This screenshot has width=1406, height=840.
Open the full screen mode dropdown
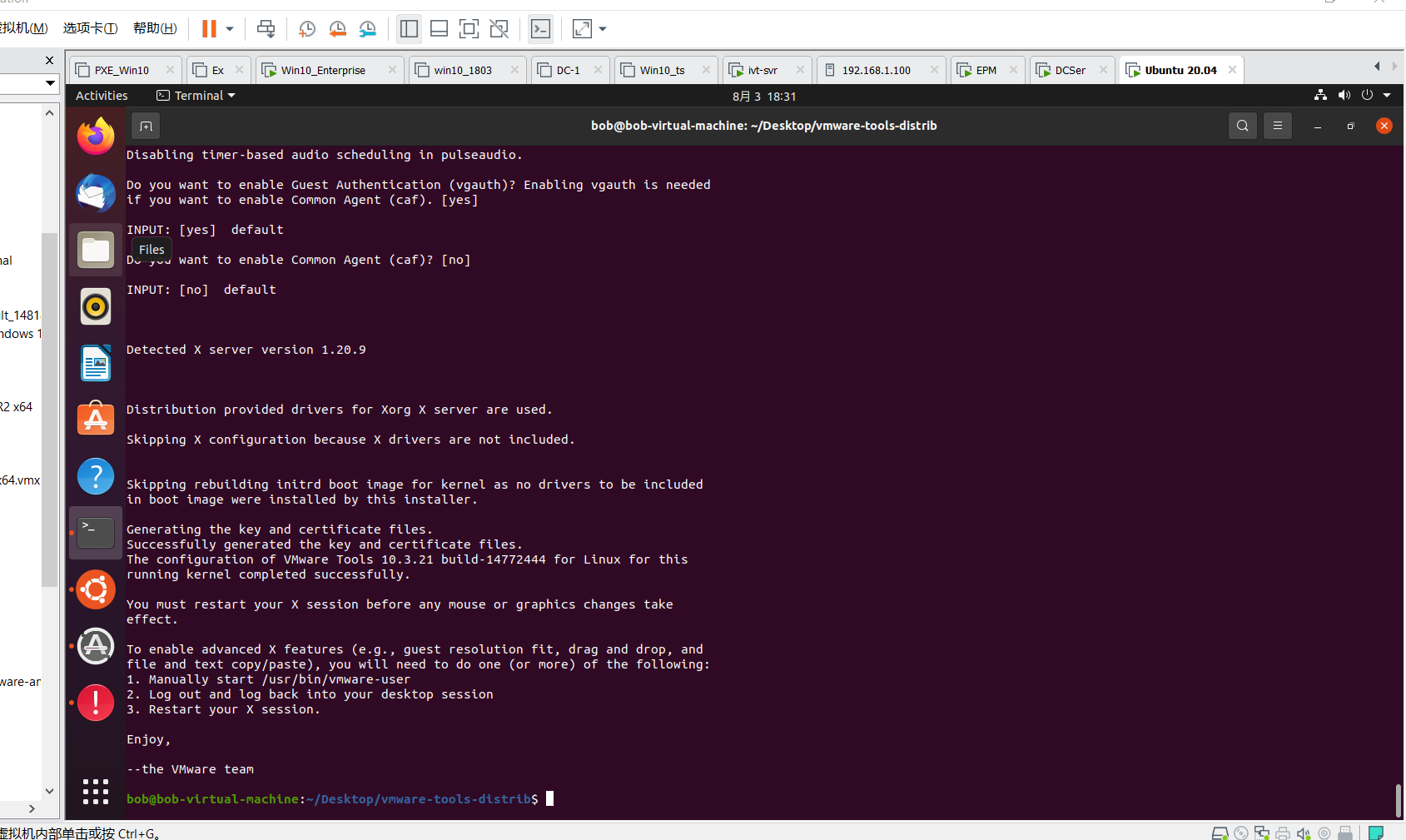coord(602,28)
